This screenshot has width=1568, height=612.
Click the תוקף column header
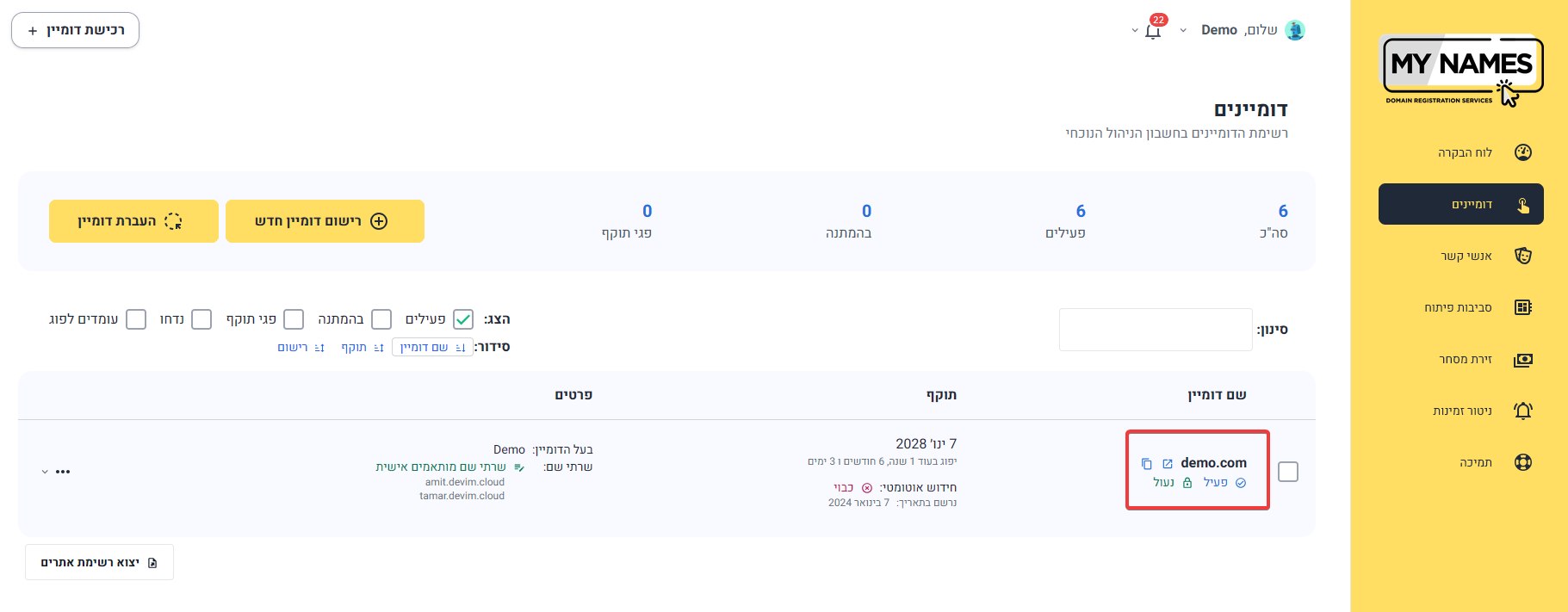tap(941, 395)
